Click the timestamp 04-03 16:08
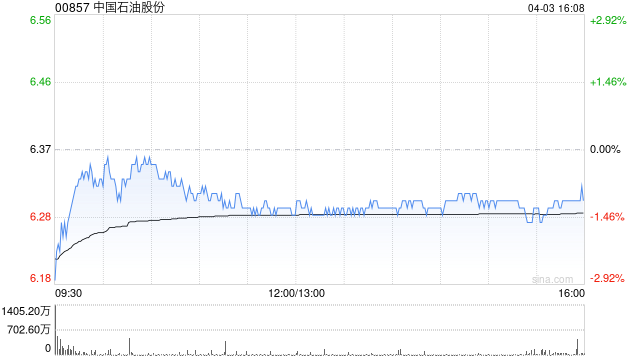The image size is (640, 360). click(556, 8)
